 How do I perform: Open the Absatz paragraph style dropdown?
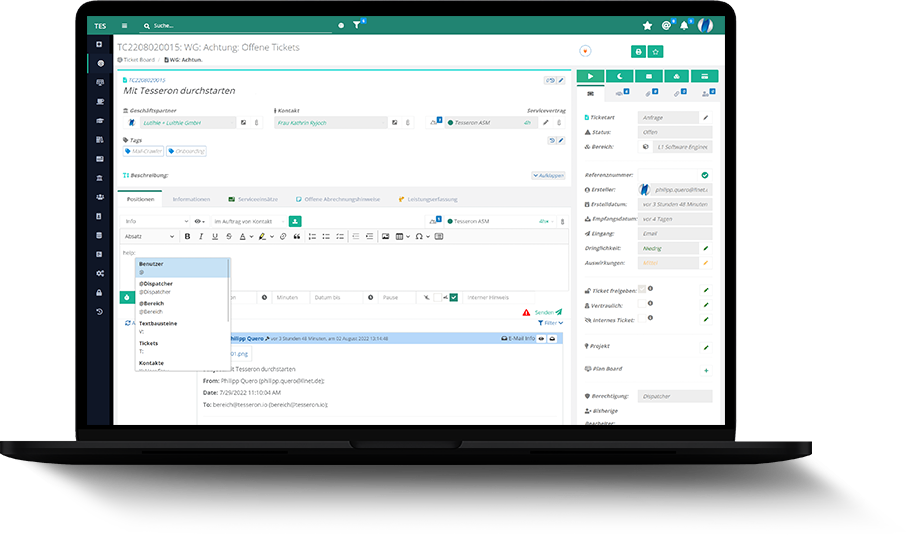149,236
